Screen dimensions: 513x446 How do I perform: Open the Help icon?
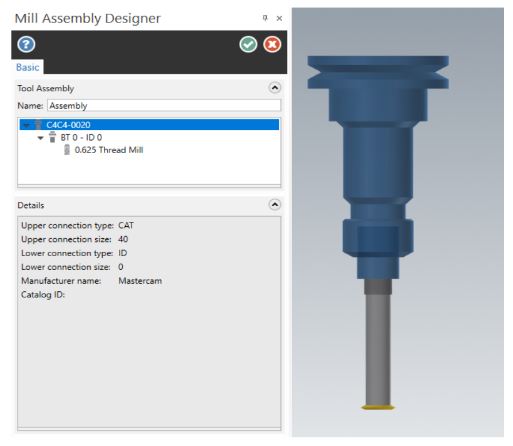pyautogui.click(x=26, y=44)
